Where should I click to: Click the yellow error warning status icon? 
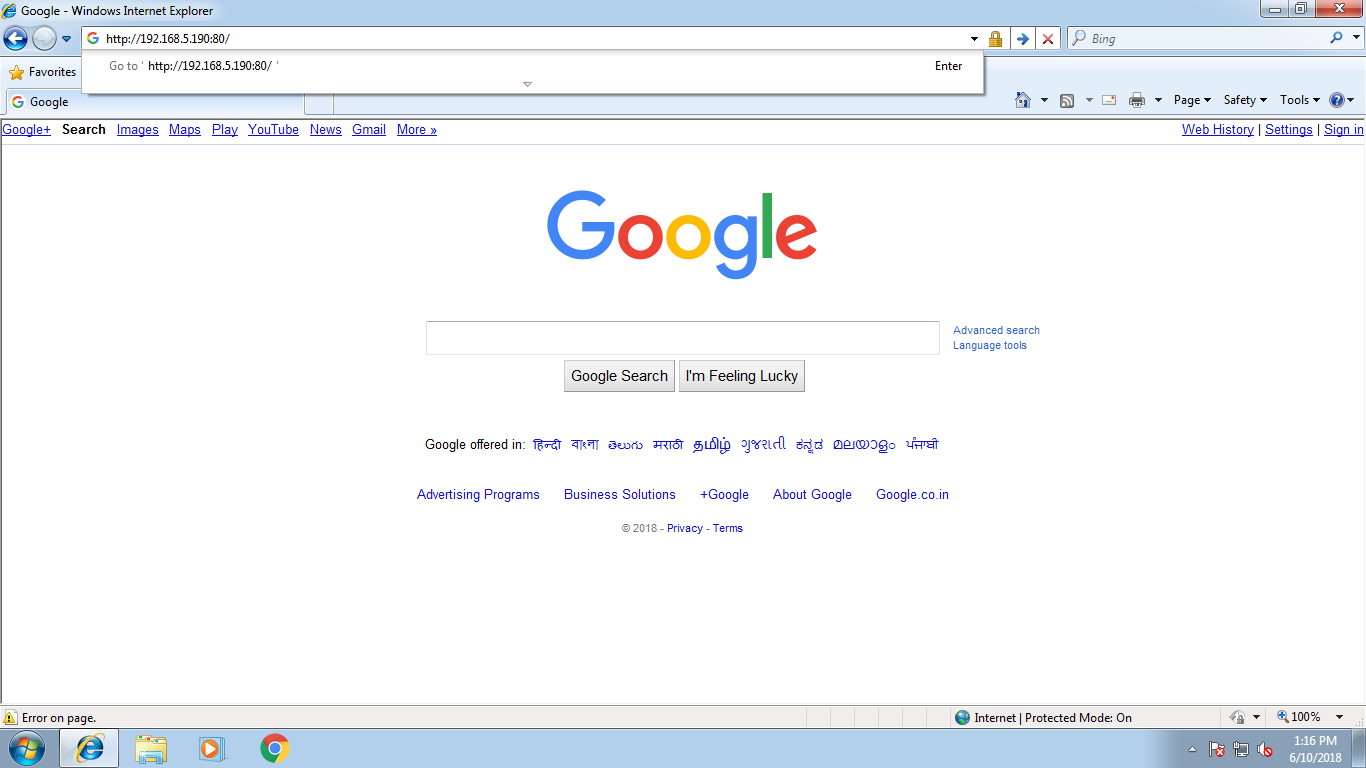coord(11,717)
